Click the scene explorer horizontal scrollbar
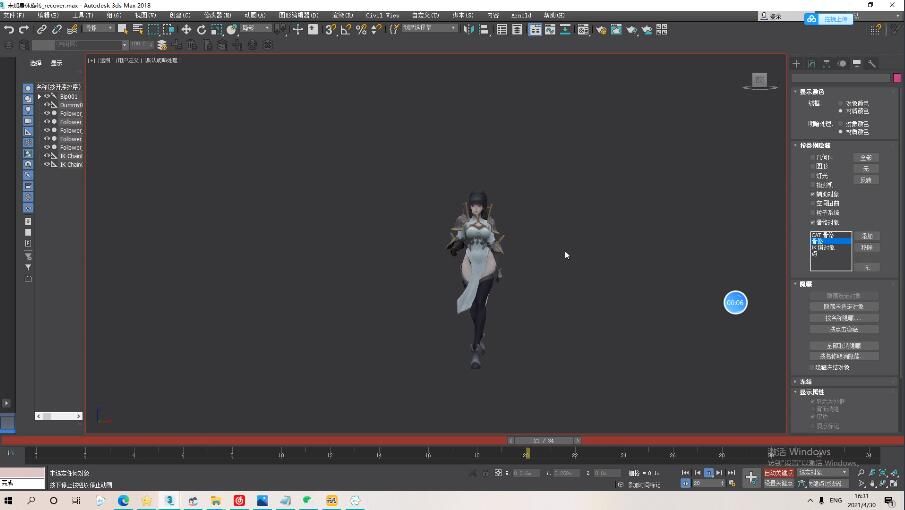905x510 pixels. (58, 416)
